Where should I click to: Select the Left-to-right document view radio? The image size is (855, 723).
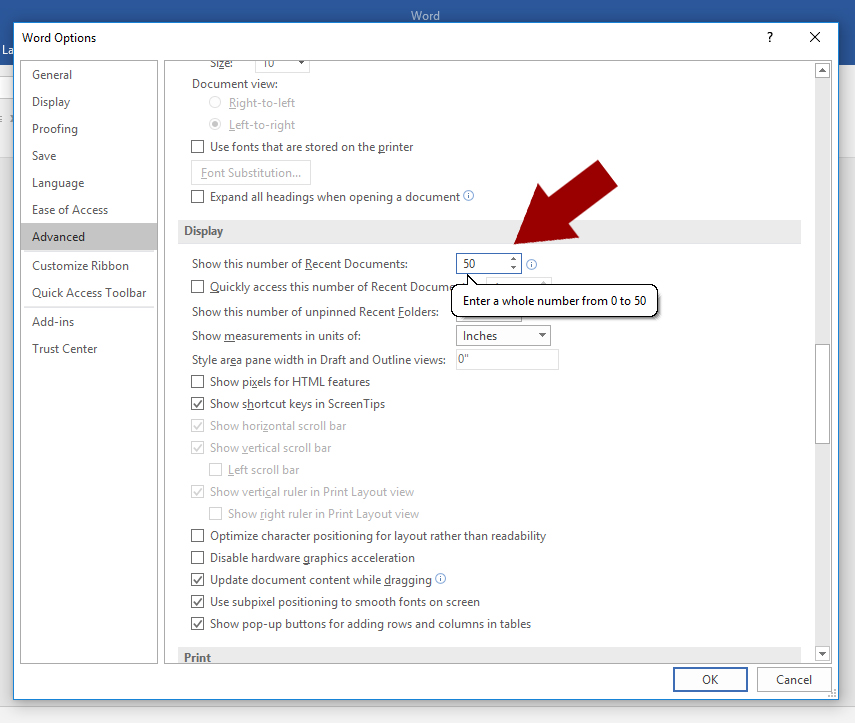(x=215, y=124)
